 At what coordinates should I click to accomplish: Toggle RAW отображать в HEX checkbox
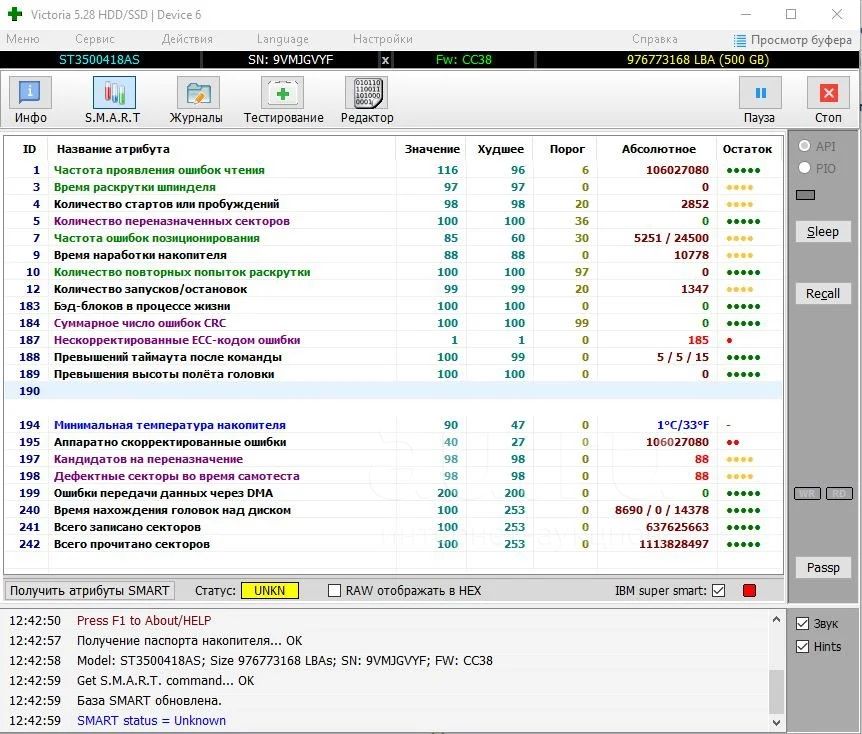(x=334, y=590)
